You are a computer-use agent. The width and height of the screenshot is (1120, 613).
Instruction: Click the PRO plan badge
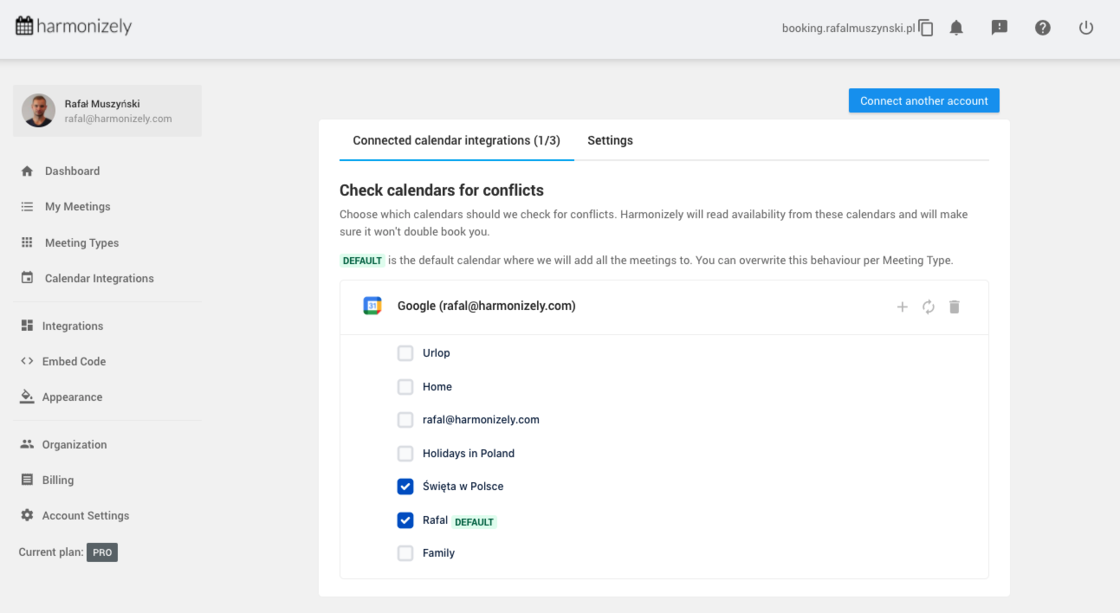click(x=102, y=552)
